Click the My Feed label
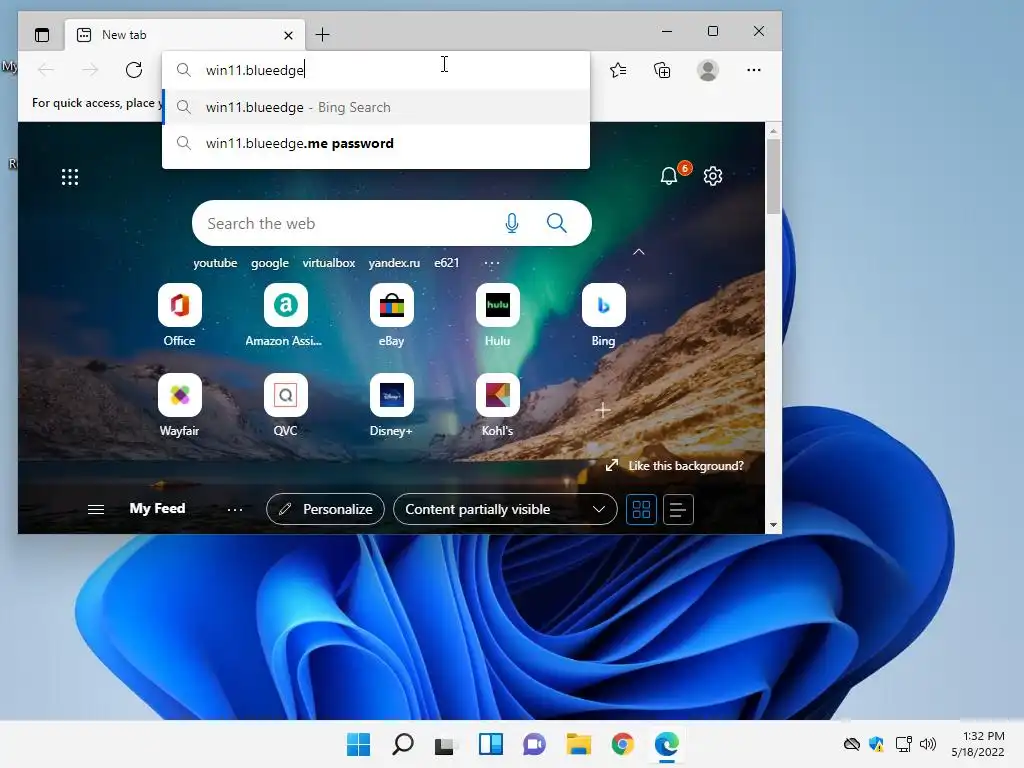This screenshot has width=1024, height=768. click(x=157, y=509)
